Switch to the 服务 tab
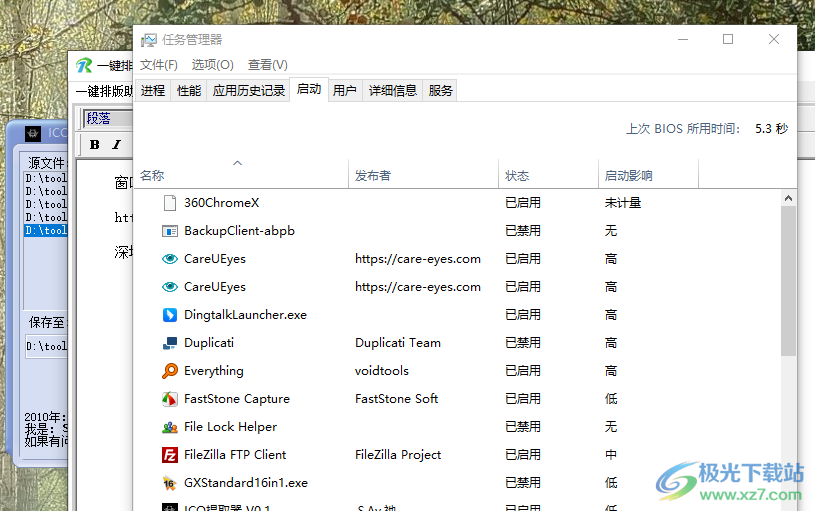This screenshot has width=815, height=511. (440, 90)
